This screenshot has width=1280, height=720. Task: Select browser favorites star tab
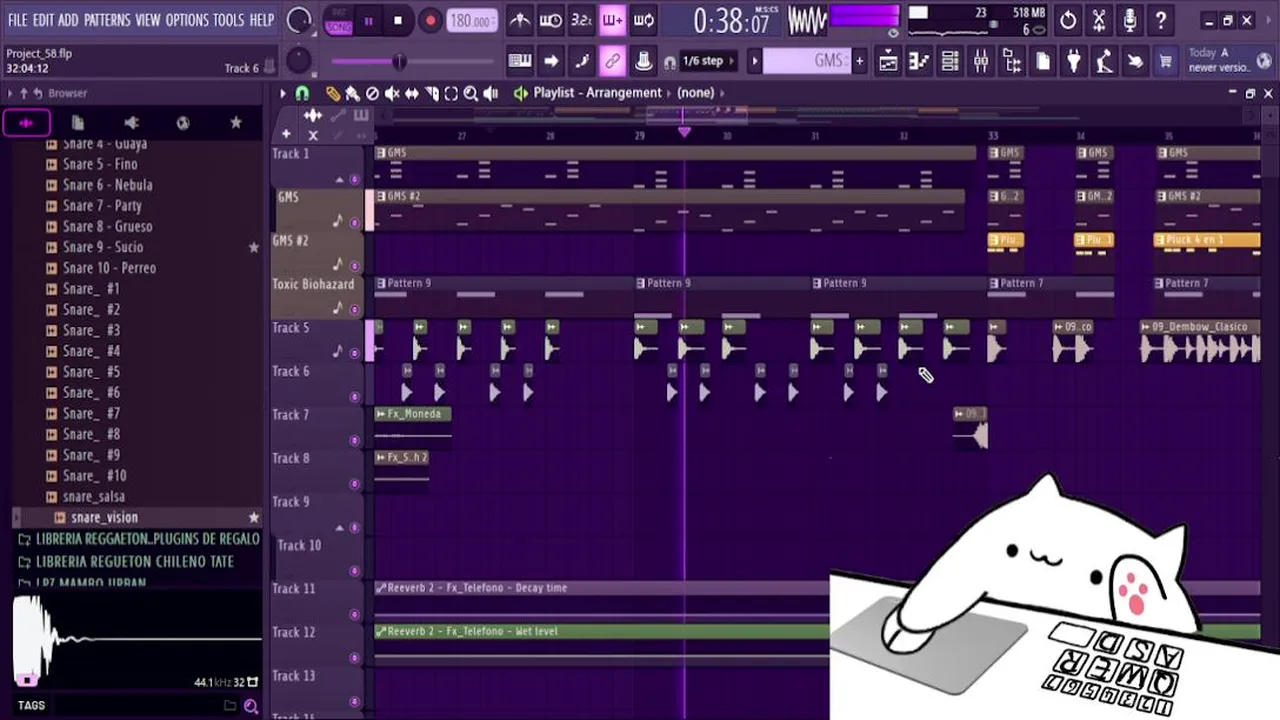(x=236, y=123)
